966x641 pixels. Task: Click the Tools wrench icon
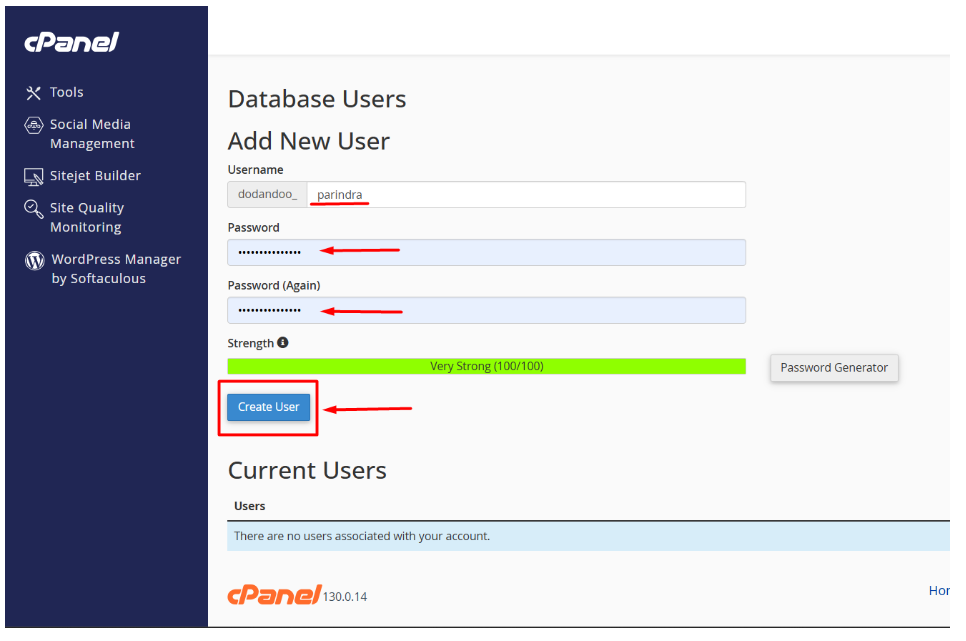point(33,93)
